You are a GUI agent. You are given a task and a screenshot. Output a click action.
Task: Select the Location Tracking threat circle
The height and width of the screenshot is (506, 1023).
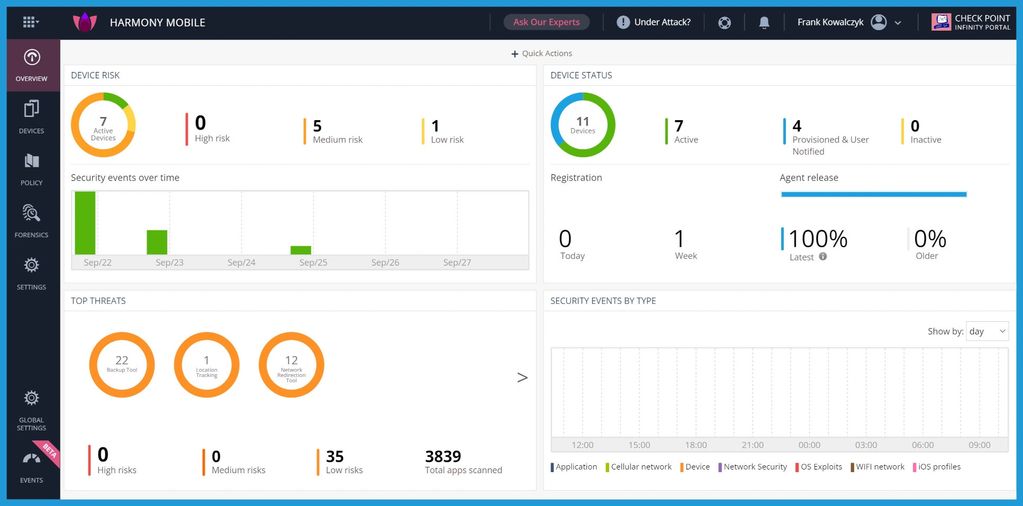click(x=207, y=365)
